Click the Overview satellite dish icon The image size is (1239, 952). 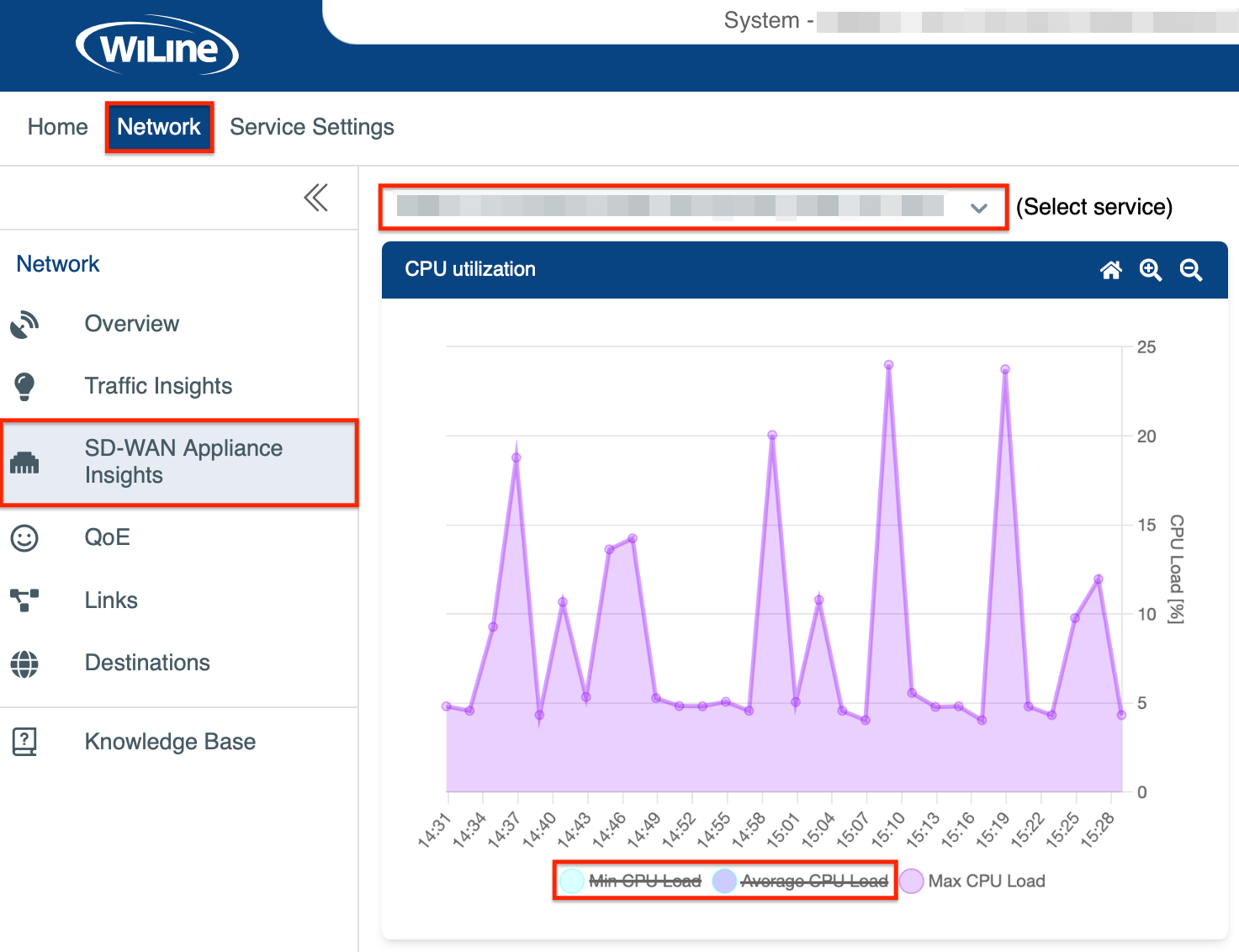pyautogui.click(x=24, y=325)
